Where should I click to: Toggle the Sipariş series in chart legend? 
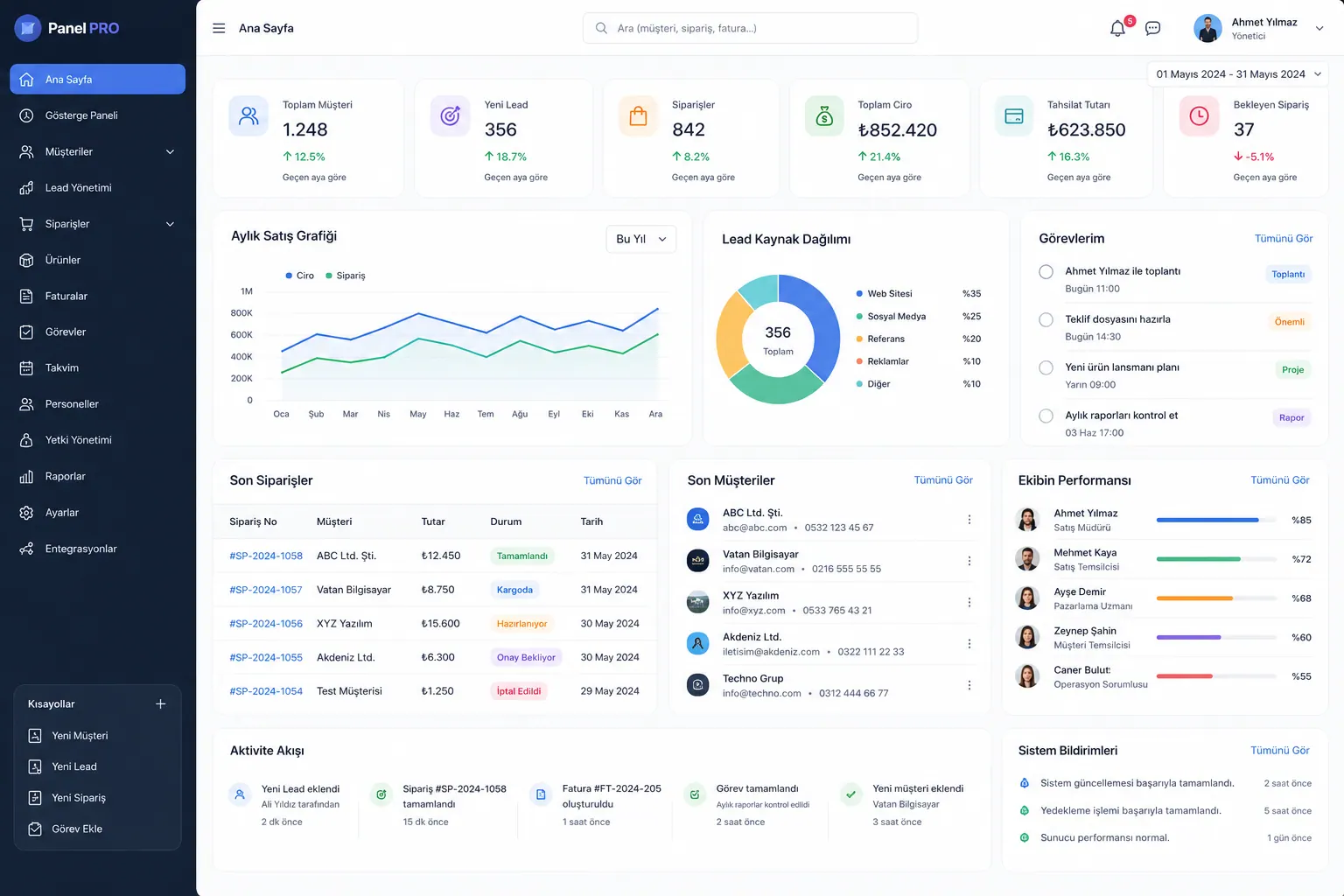click(x=346, y=276)
